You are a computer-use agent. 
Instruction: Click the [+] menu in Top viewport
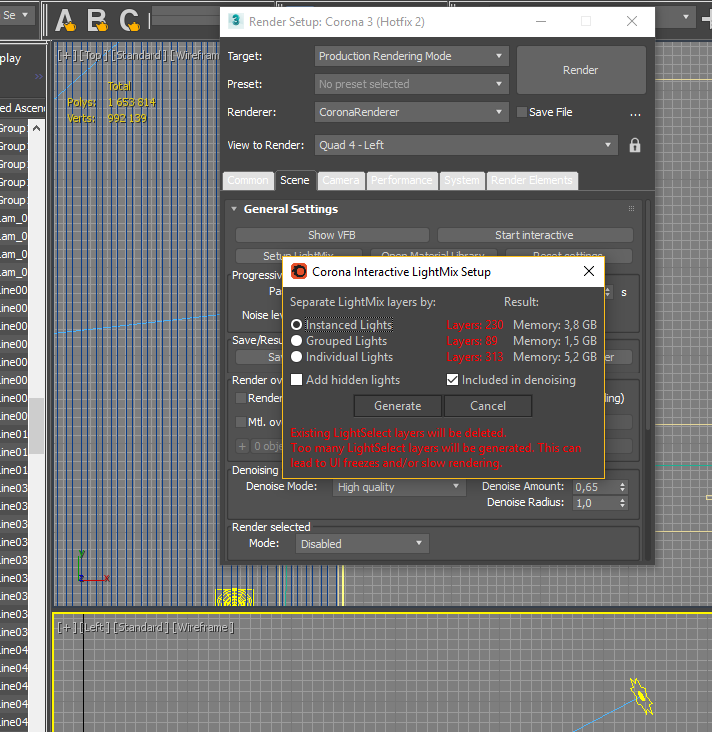click(67, 56)
